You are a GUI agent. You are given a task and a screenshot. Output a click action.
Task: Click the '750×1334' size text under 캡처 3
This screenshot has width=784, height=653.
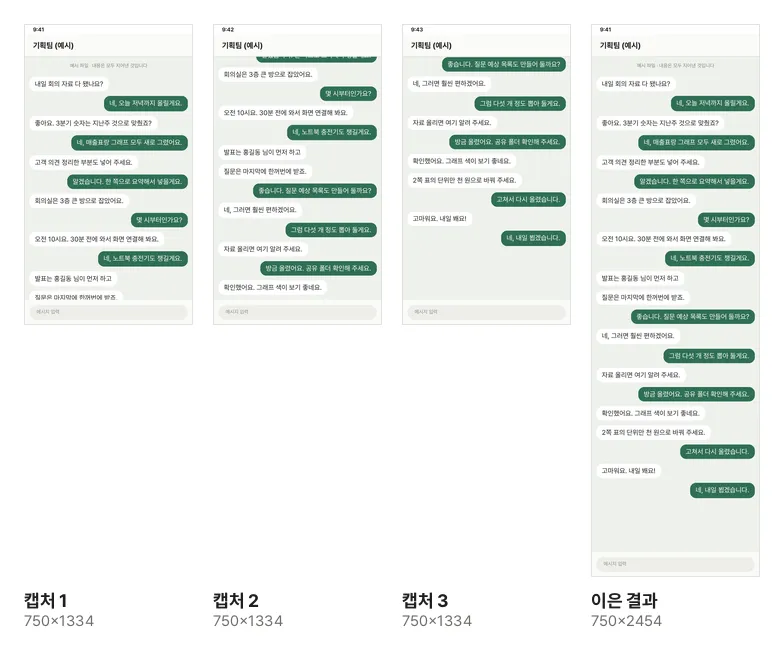pyautogui.click(x=437, y=621)
